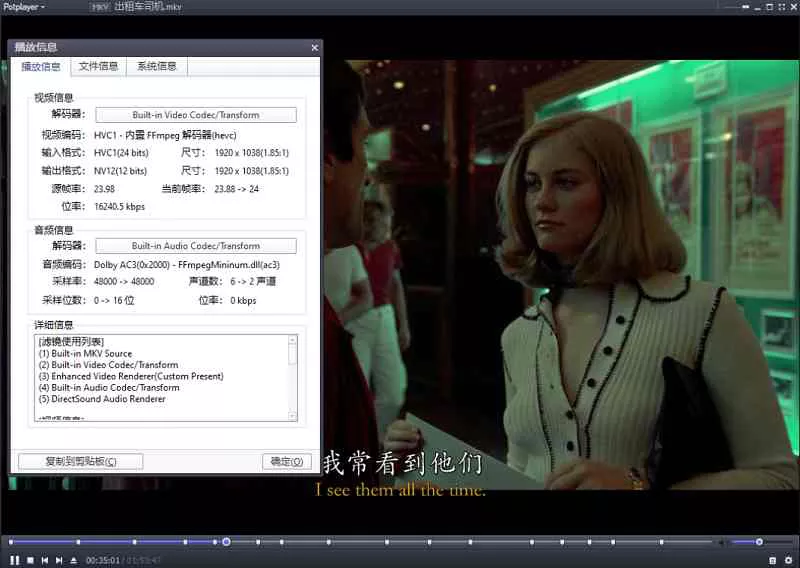800x568 pixels.
Task: Pause the video with the pause button
Action: [x=15, y=560]
